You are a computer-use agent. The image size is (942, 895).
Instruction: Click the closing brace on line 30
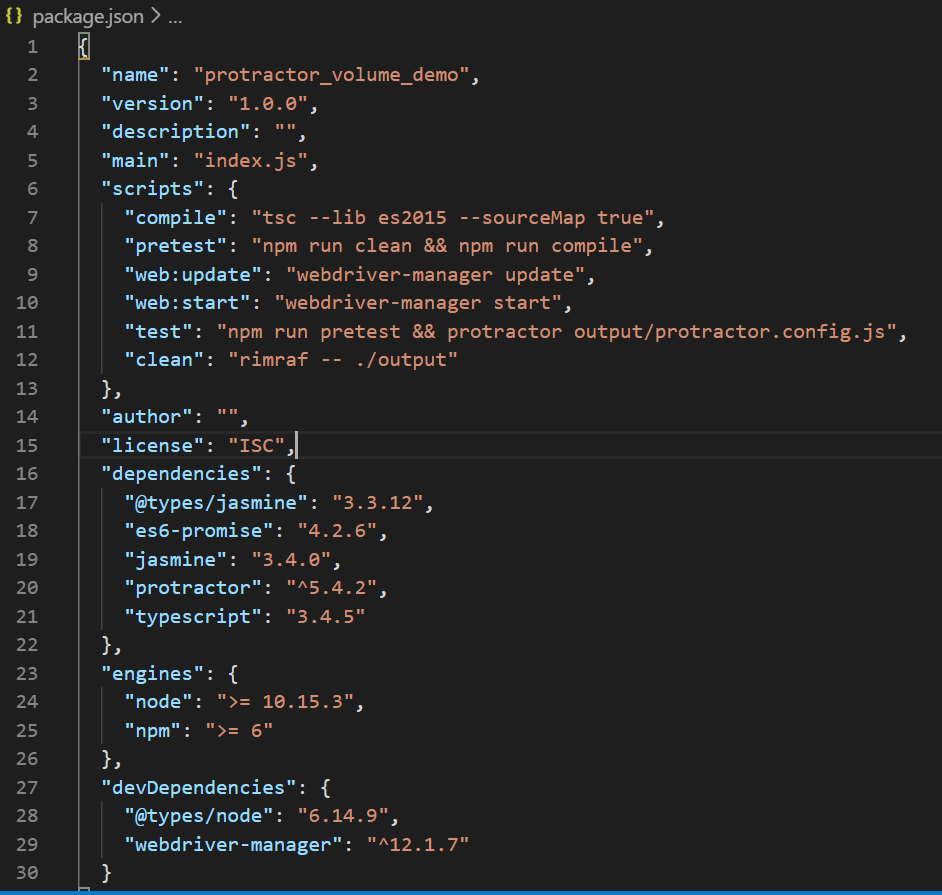click(x=107, y=872)
